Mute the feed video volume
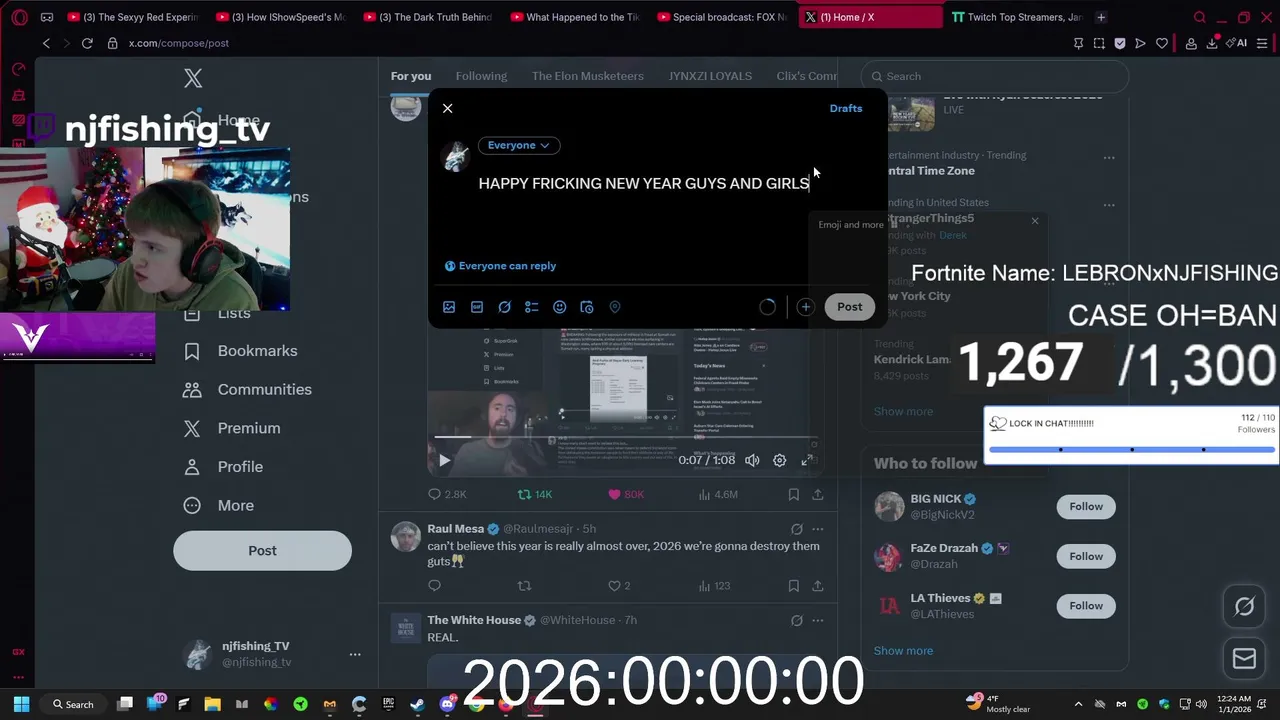 [x=752, y=460]
